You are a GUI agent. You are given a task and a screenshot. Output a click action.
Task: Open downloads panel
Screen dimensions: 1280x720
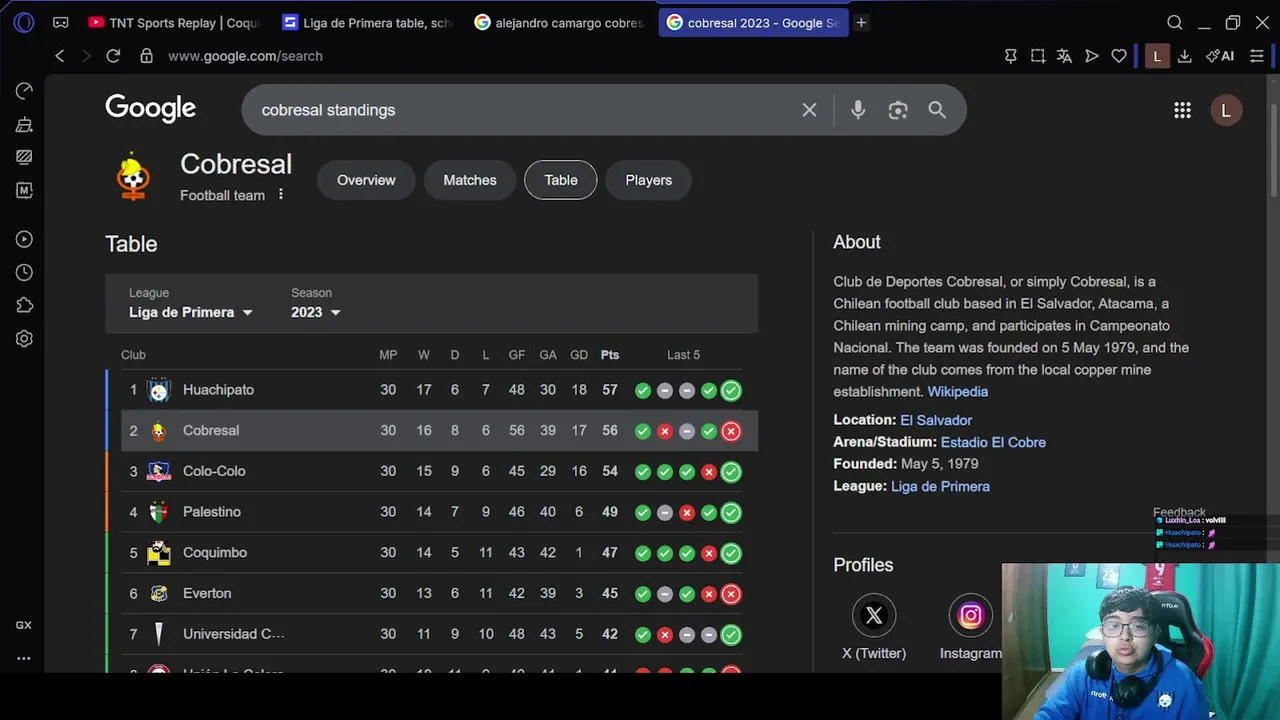(1185, 56)
